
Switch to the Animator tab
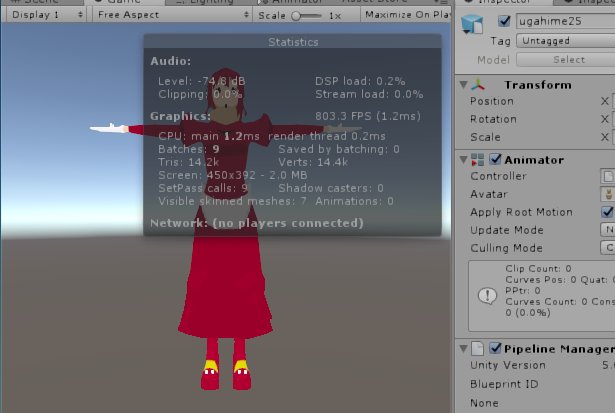pos(292,2)
